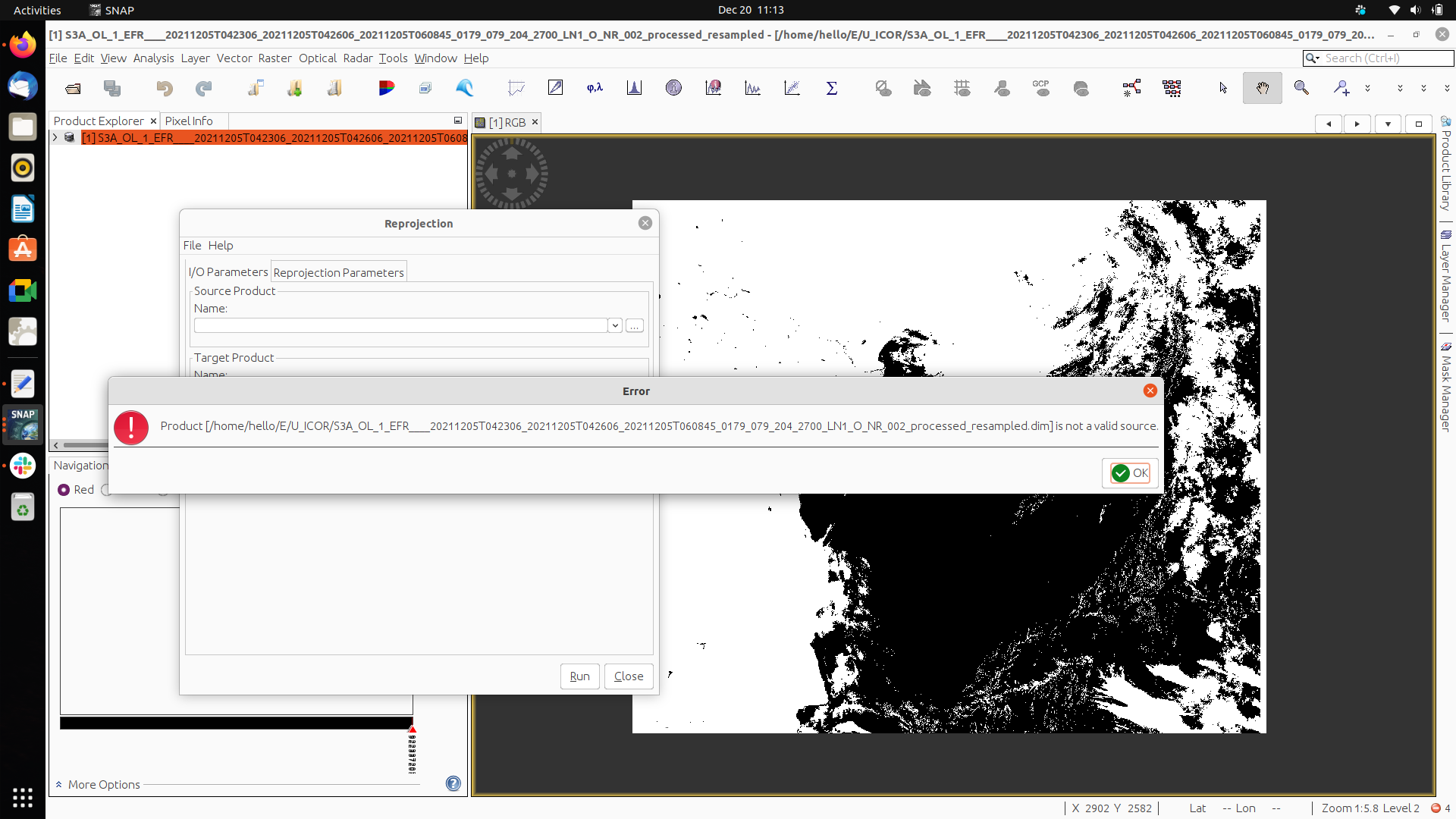Click the GCP manager icon

pos(1041,89)
